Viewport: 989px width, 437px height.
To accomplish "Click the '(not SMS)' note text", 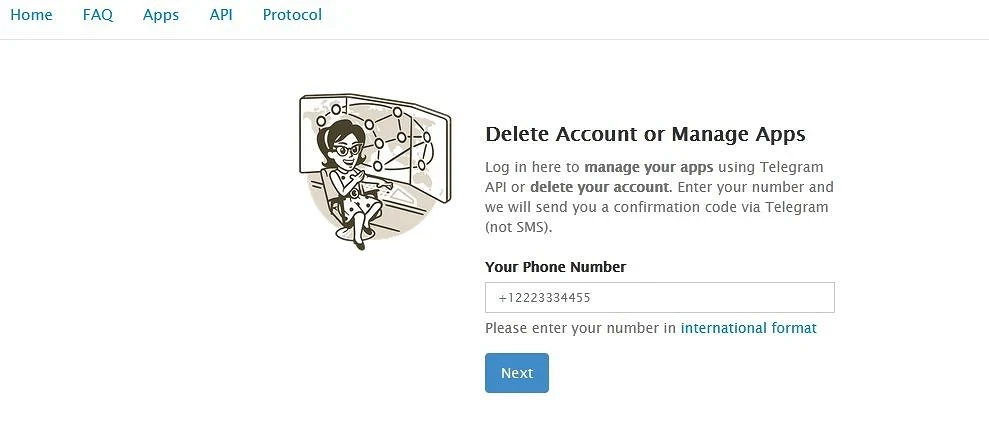I will tap(518, 227).
